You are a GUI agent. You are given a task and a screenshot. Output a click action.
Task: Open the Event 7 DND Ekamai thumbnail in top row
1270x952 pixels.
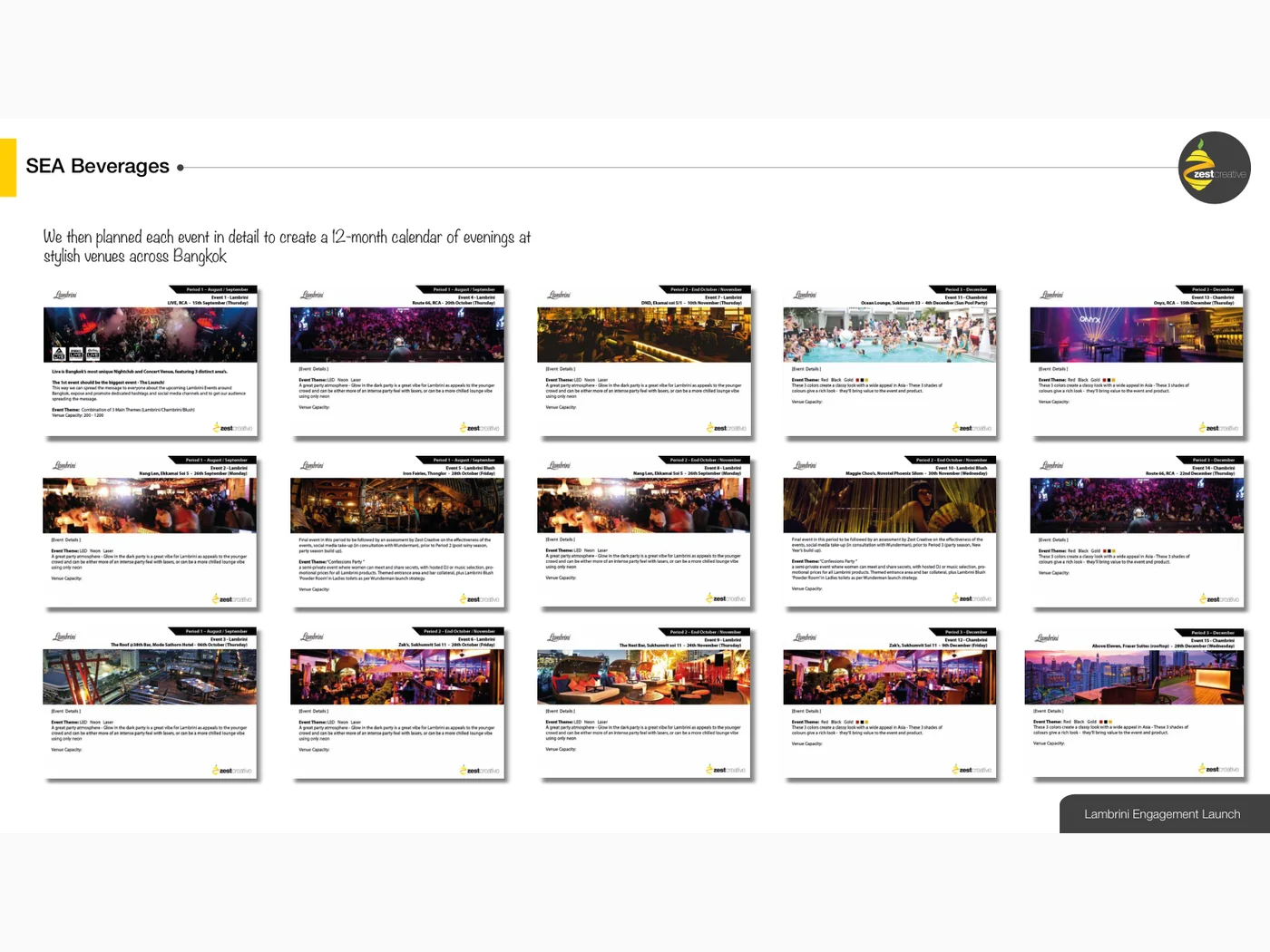pos(644,361)
